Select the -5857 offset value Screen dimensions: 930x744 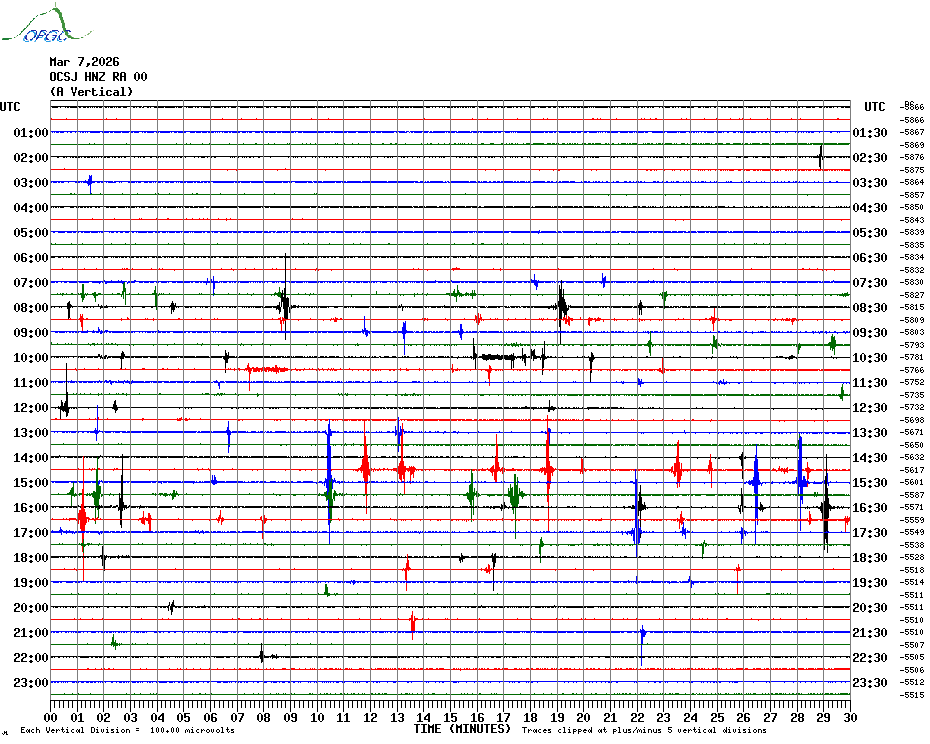click(x=912, y=195)
